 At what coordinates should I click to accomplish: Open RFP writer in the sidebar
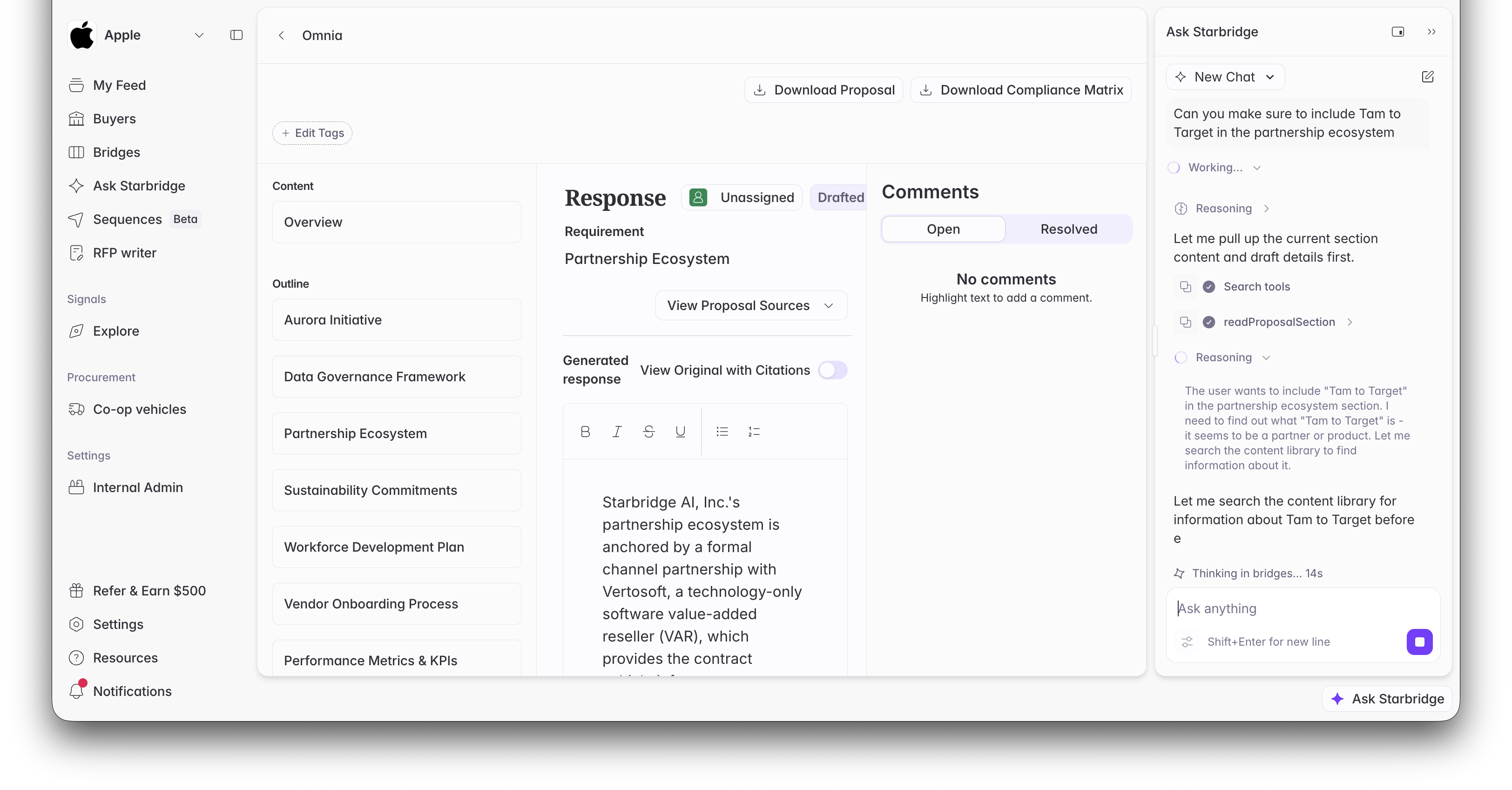124,252
